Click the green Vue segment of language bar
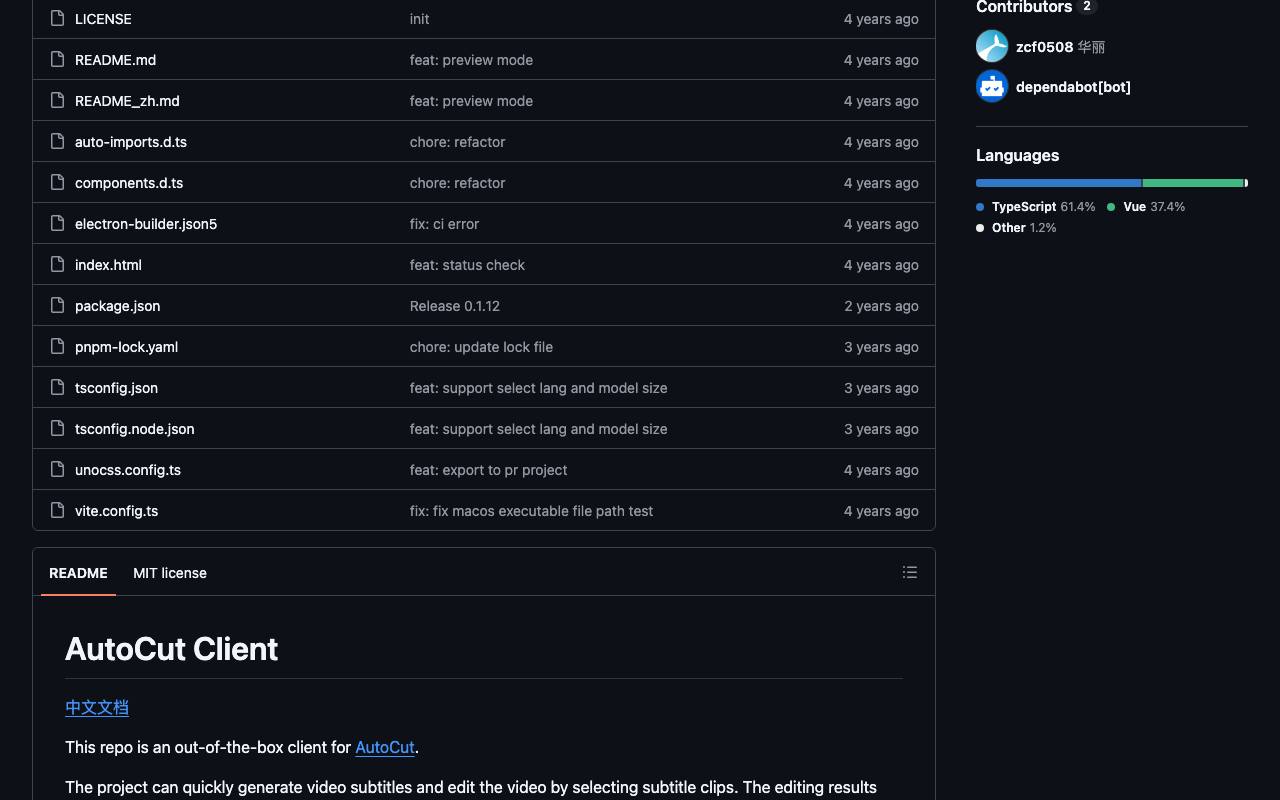This screenshot has width=1280, height=800. click(x=1193, y=183)
